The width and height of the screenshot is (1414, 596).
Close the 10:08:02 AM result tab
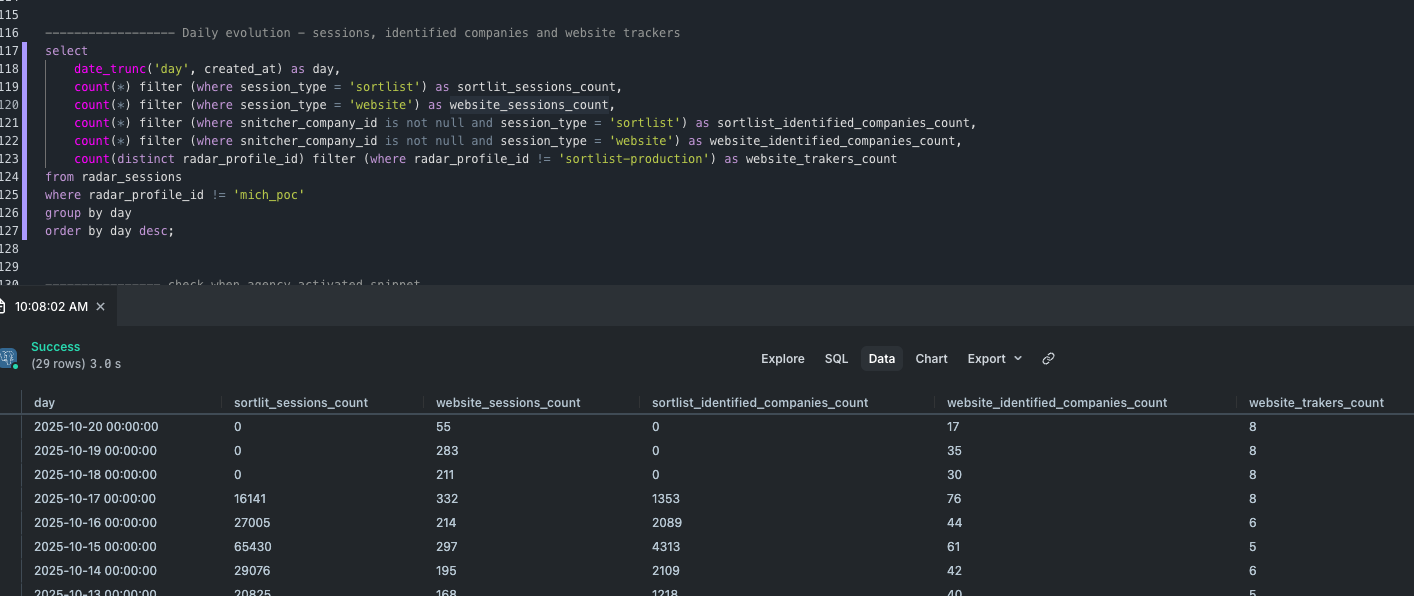[x=100, y=307]
